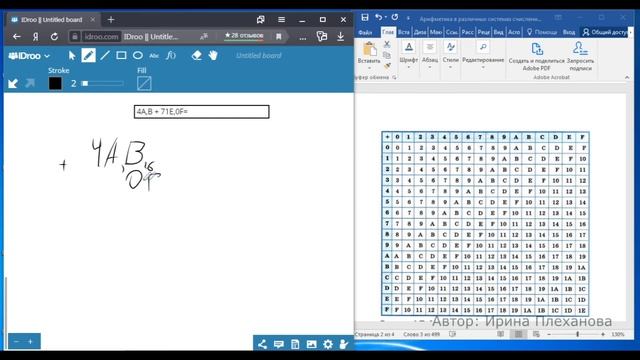The image size is (640, 360).
Task: Open IDroo settings gear
Action: [328, 344]
